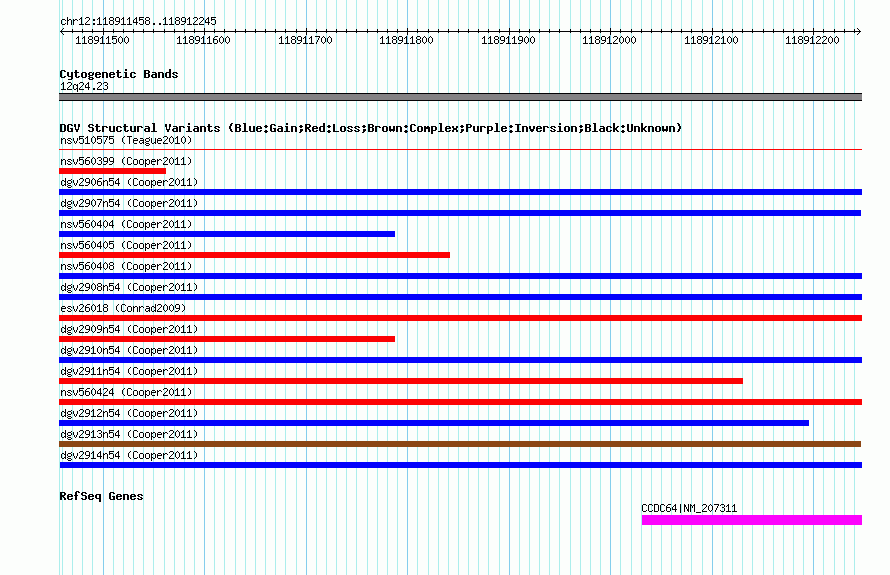The image size is (890, 575).
Task: Select the red esv26018 loss bar
Action: pos(460,318)
